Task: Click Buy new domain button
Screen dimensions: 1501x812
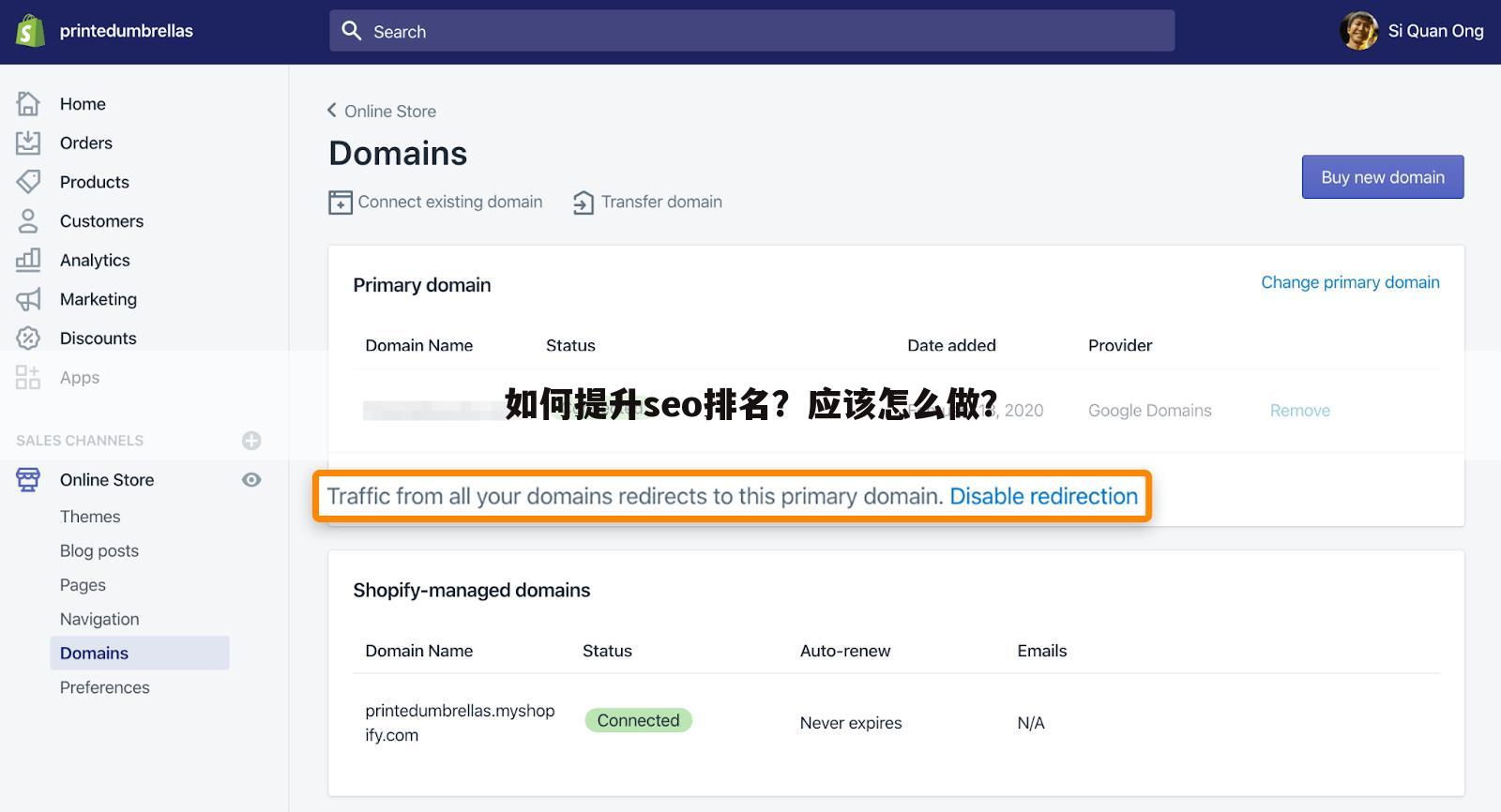Action: coord(1383,177)
